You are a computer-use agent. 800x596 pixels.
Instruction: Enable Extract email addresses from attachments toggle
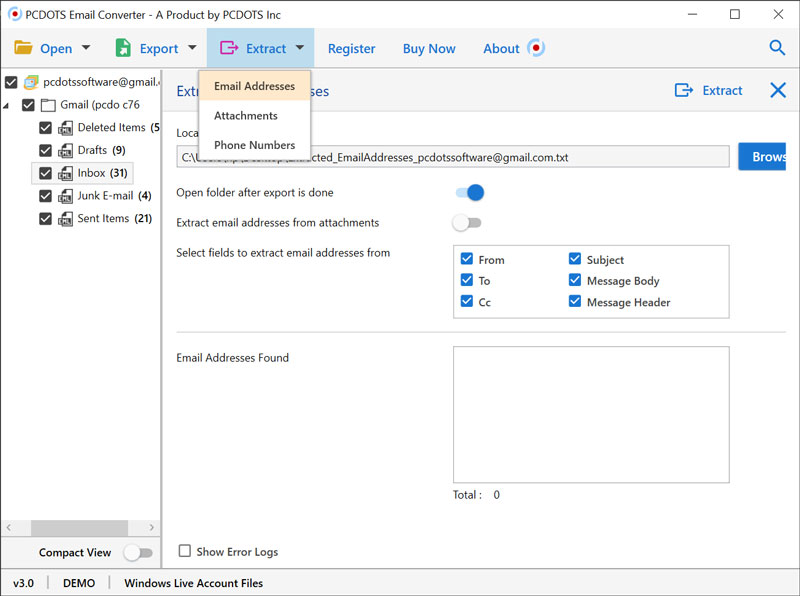[467, 222]
